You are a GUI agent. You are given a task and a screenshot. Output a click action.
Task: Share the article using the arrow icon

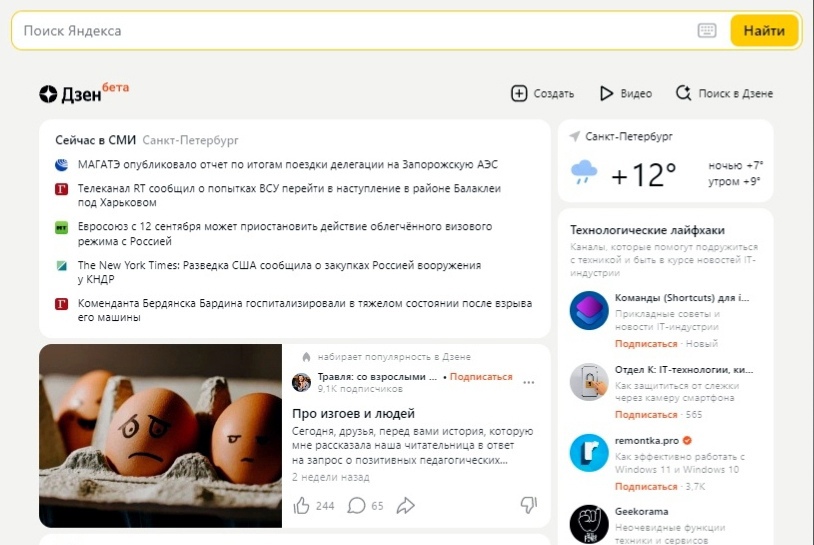[x=405, y=506]
